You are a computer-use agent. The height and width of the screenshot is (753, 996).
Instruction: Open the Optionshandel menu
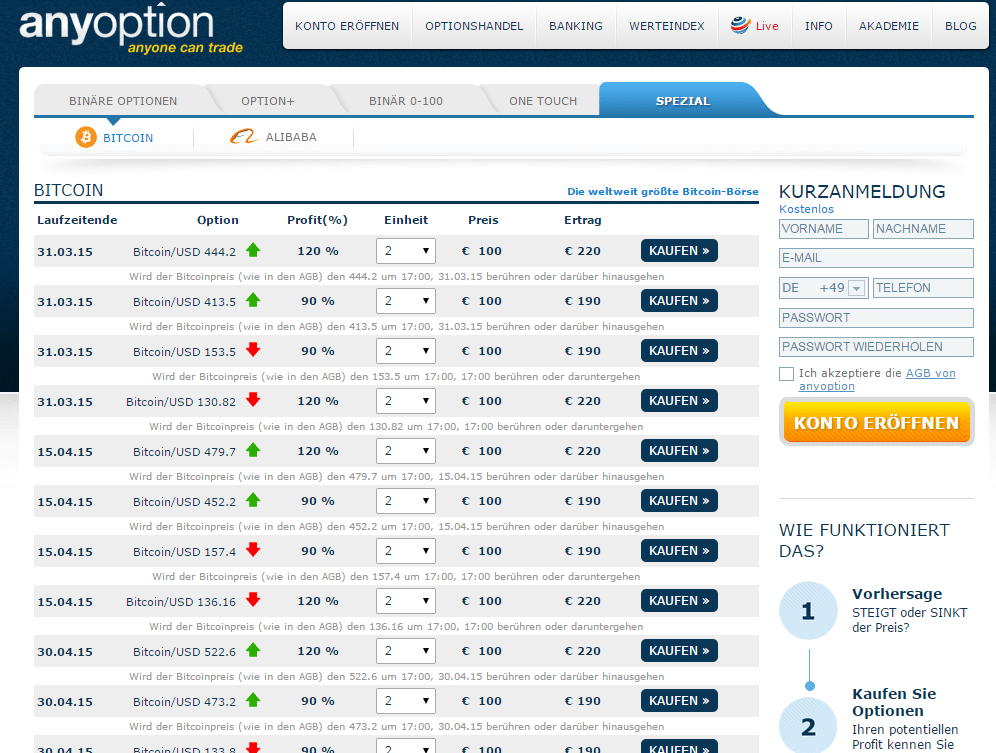tap(474, 26)
